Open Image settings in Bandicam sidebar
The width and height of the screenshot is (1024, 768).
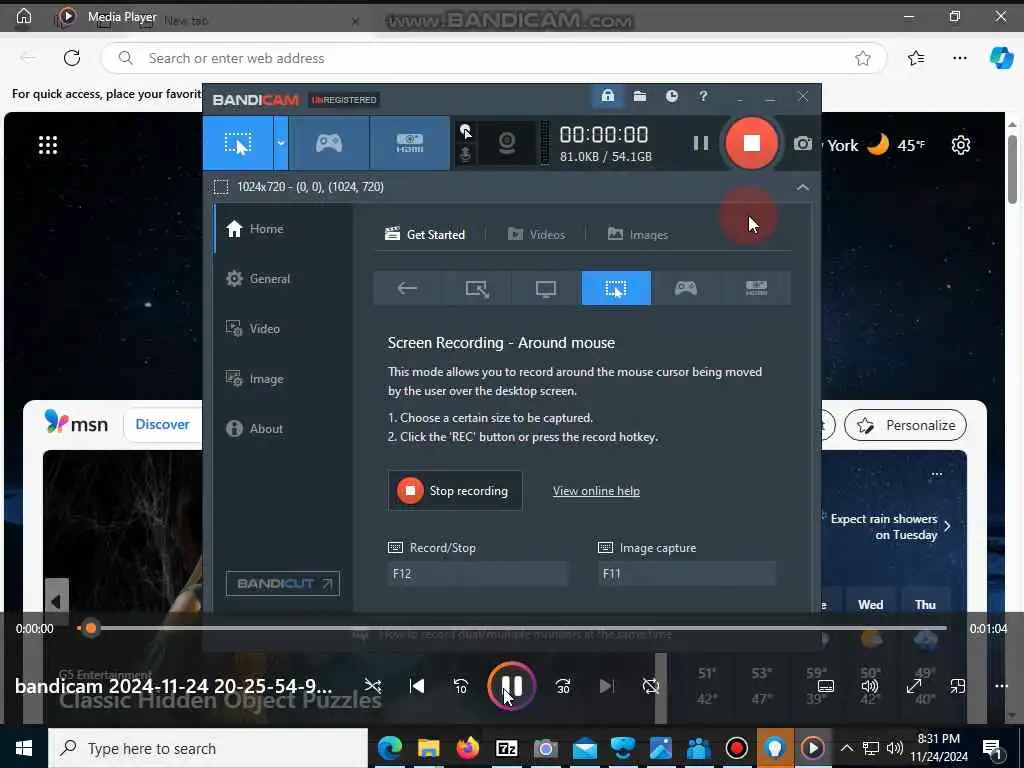(254, 379)
